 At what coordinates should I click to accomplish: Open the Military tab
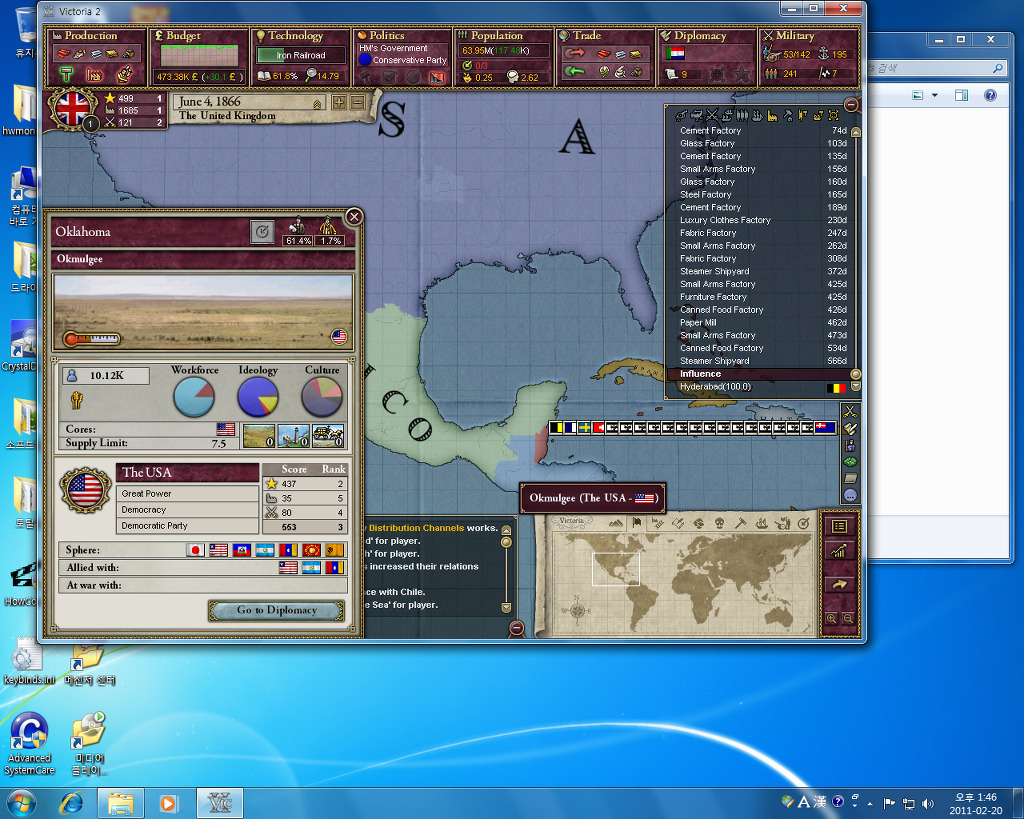pos(808,57)
